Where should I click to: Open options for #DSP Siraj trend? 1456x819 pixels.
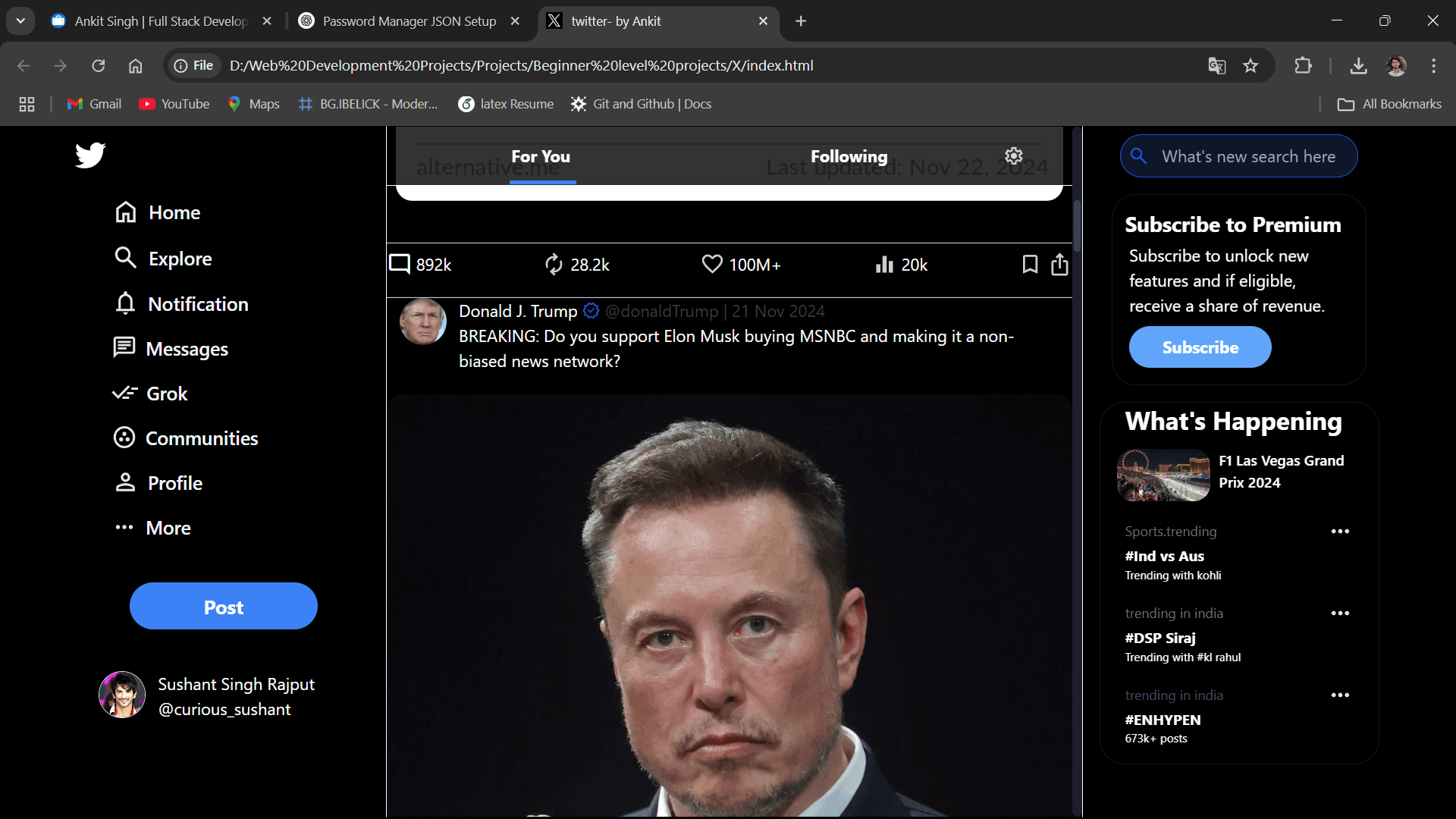[x=1340, y=613]
